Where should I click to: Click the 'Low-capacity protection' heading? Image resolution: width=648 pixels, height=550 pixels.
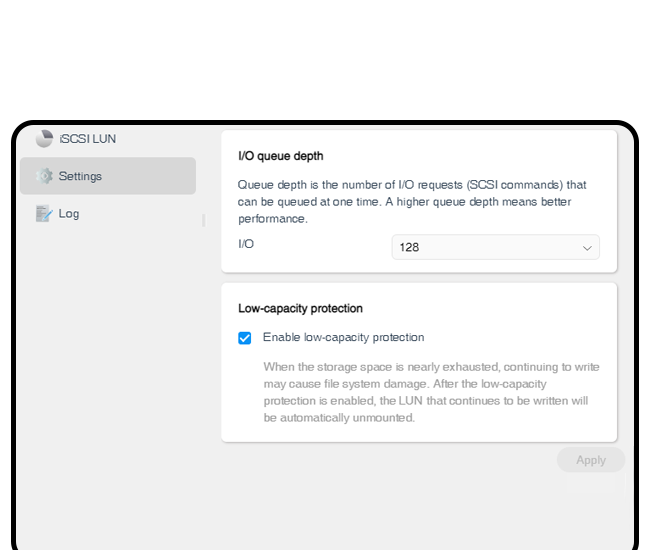point(300,308)
